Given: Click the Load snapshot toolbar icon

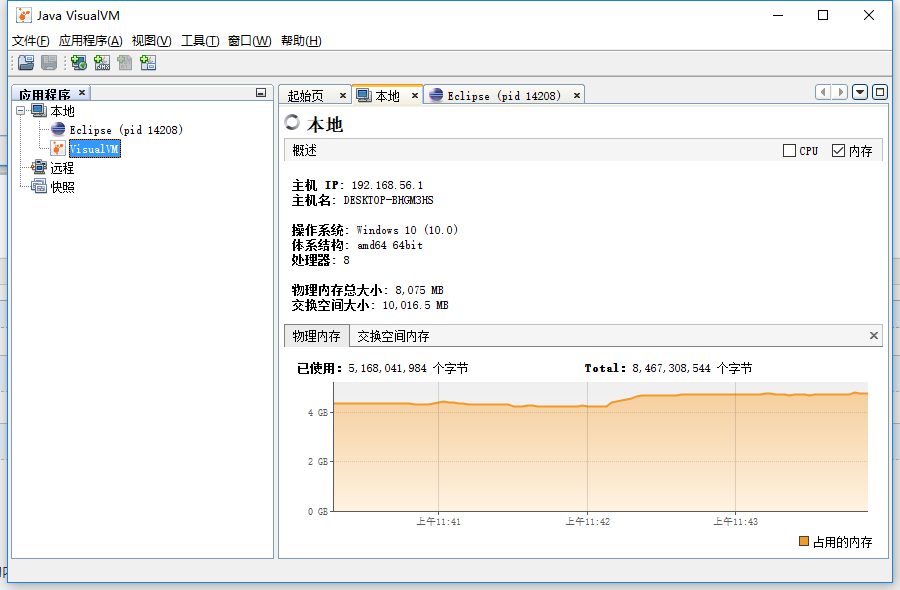Looking at the screenshot, I should point(26,63).
